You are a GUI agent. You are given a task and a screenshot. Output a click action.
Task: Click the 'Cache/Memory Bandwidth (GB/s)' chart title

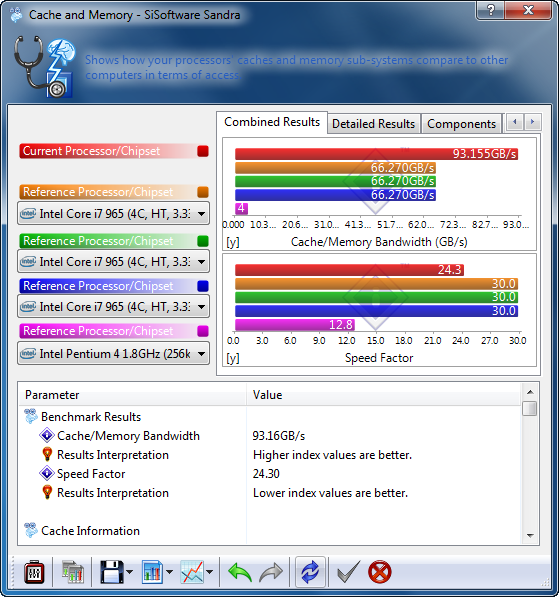[379, 242]
